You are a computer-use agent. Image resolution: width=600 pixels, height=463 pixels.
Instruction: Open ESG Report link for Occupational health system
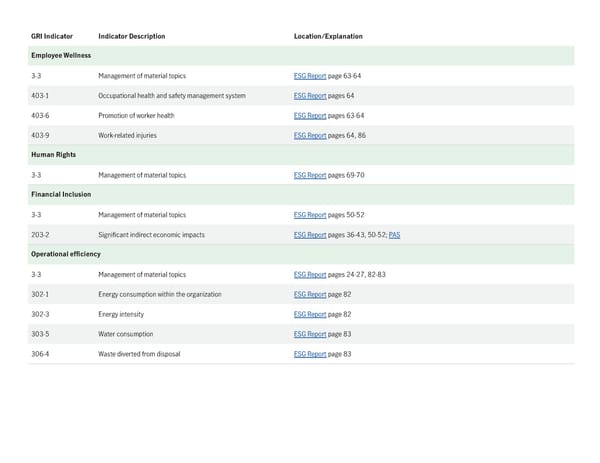click(310, 96)
